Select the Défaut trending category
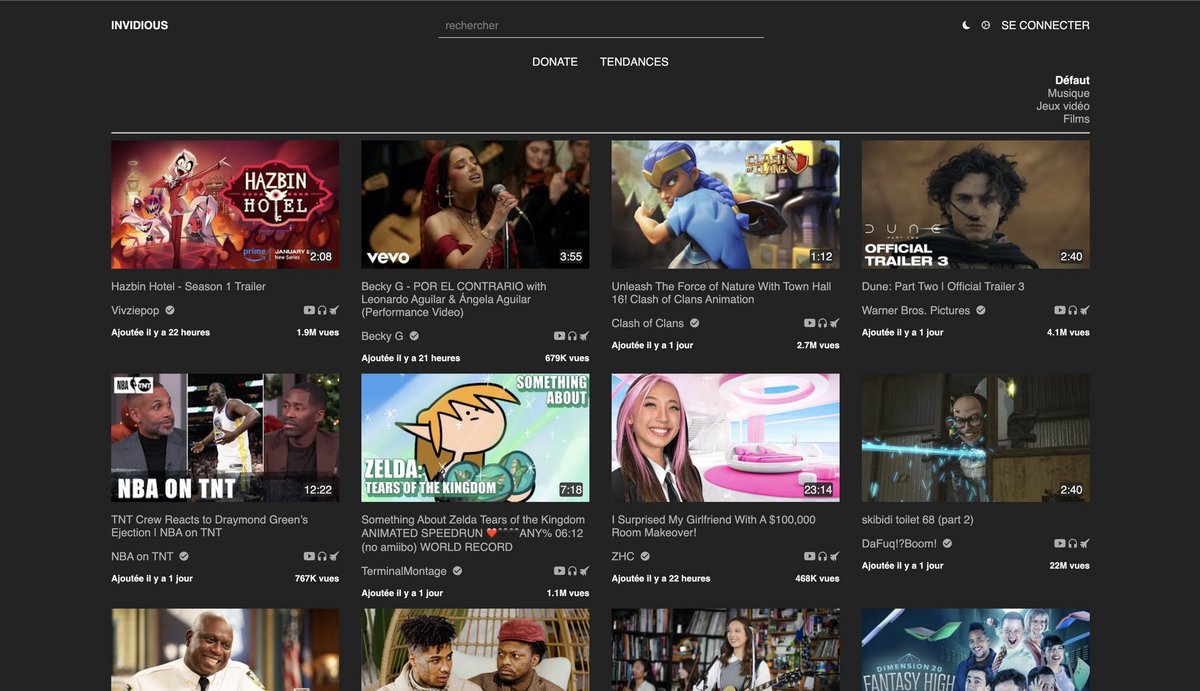This screenshot has height=691, width=1200. click(x=1072, y=80)
